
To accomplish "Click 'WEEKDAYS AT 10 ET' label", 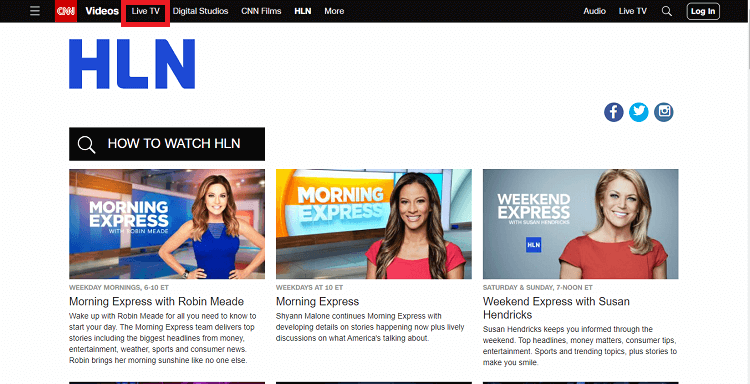I will click(309, 288).
